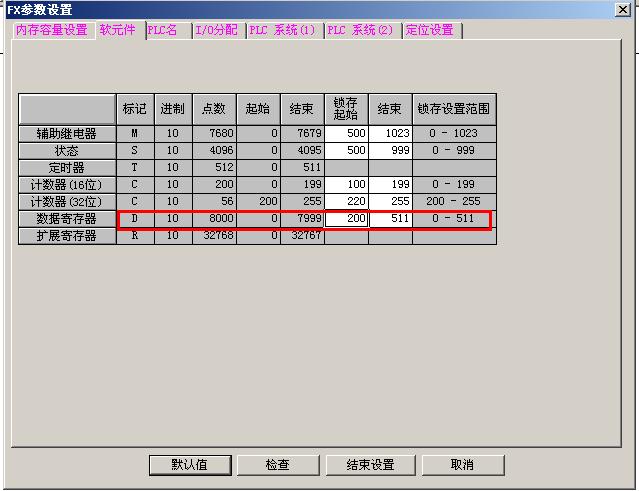Select the 辅助继电器 latch end field showing 1023
The height and width of the screenshot is (491, 639).
click(x=390, y=134)
